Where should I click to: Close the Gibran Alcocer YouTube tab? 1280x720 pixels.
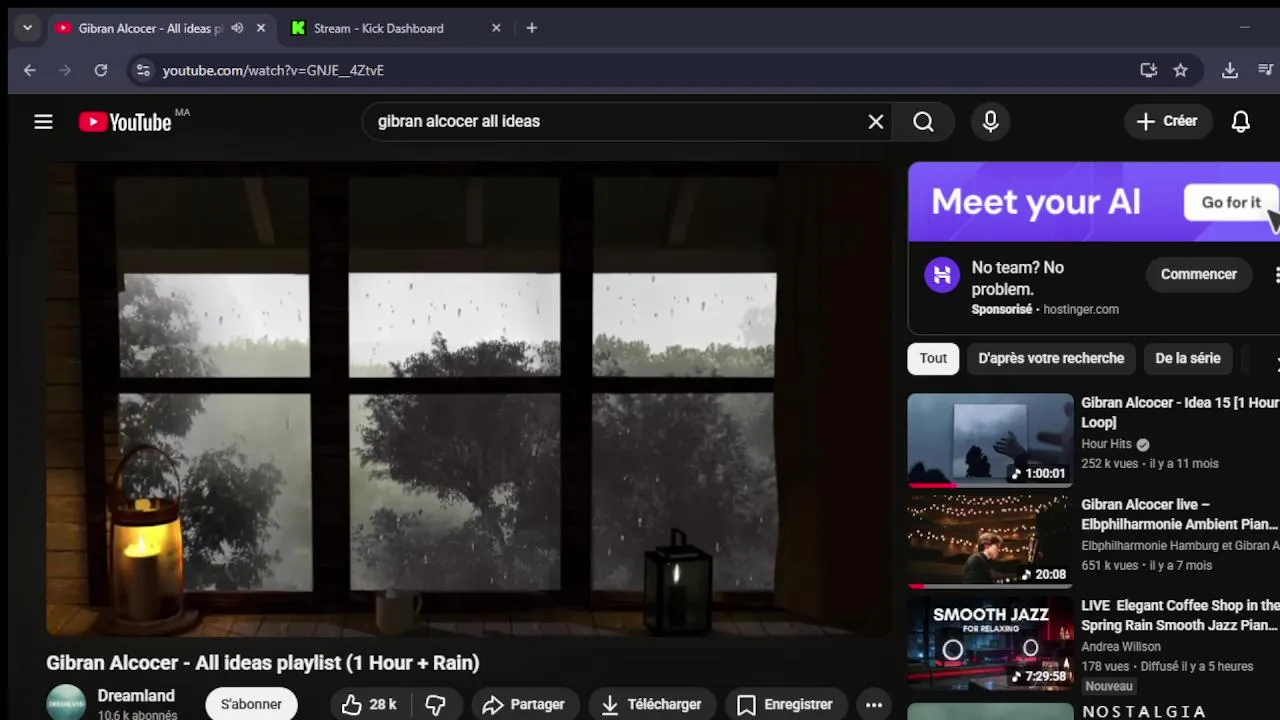tap(261, 28)
